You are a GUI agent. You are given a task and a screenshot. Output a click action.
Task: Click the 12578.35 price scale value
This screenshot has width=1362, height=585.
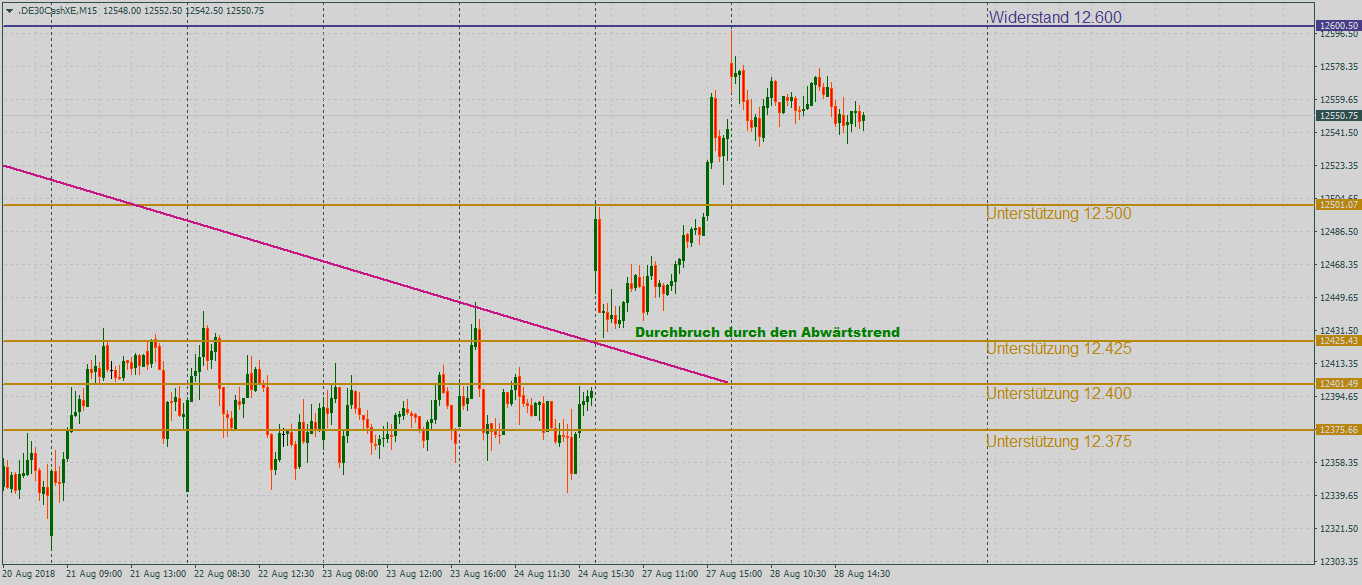coord(1339,67)
